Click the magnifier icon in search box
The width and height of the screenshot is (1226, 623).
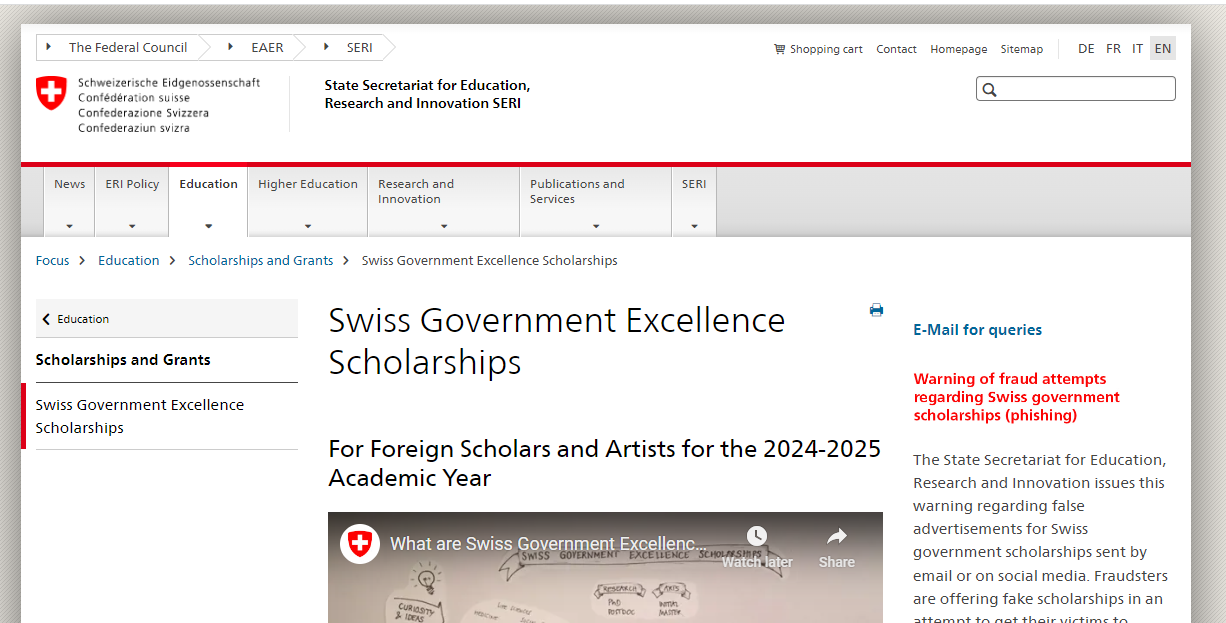(x=989, y=90)
